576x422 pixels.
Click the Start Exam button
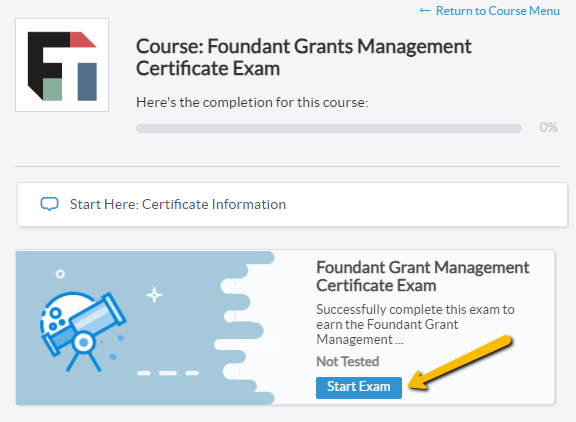[x=359, y=387]
